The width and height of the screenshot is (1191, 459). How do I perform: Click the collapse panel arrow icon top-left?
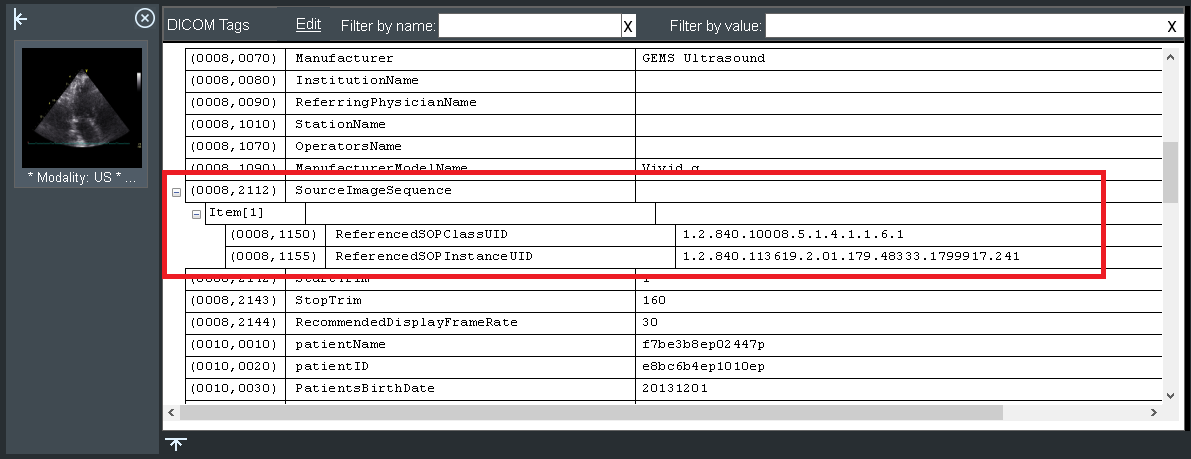pyautogui.click(x=20, y=20)
